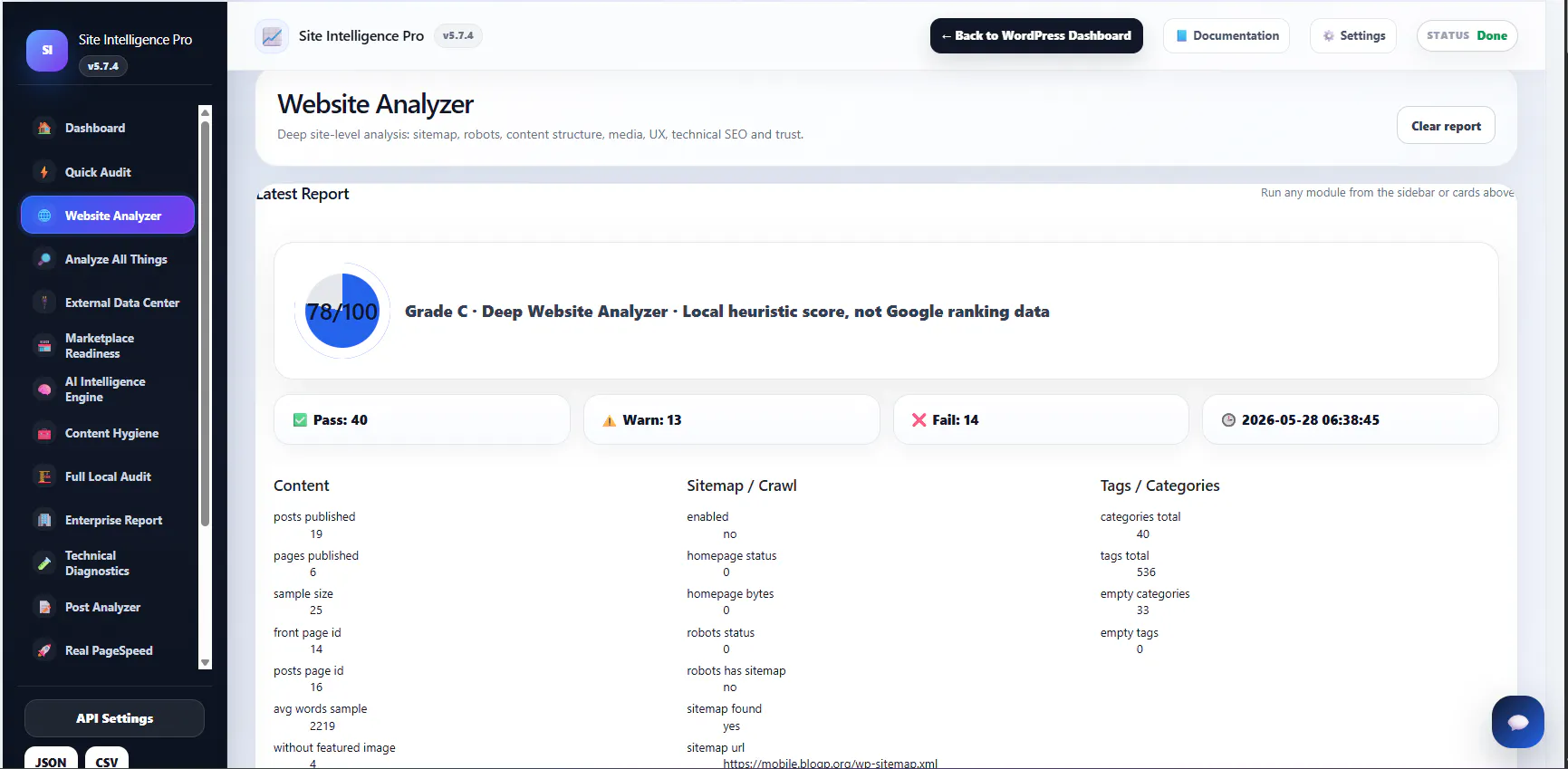
Task: Click the timestamp 2026-05-28 06:38:45
Action: pos(1311,420)
